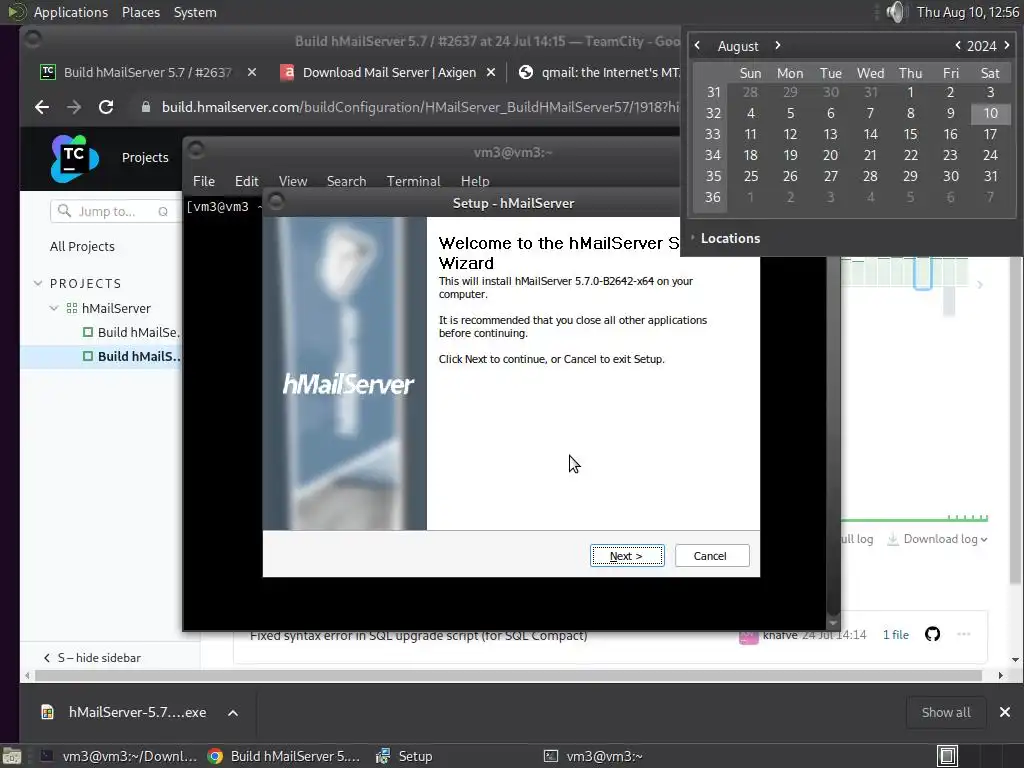The height and width of the screenshot is (768, 1024).
Task: Select highlighted Build hMailS configuration
Action: [132, 357]
